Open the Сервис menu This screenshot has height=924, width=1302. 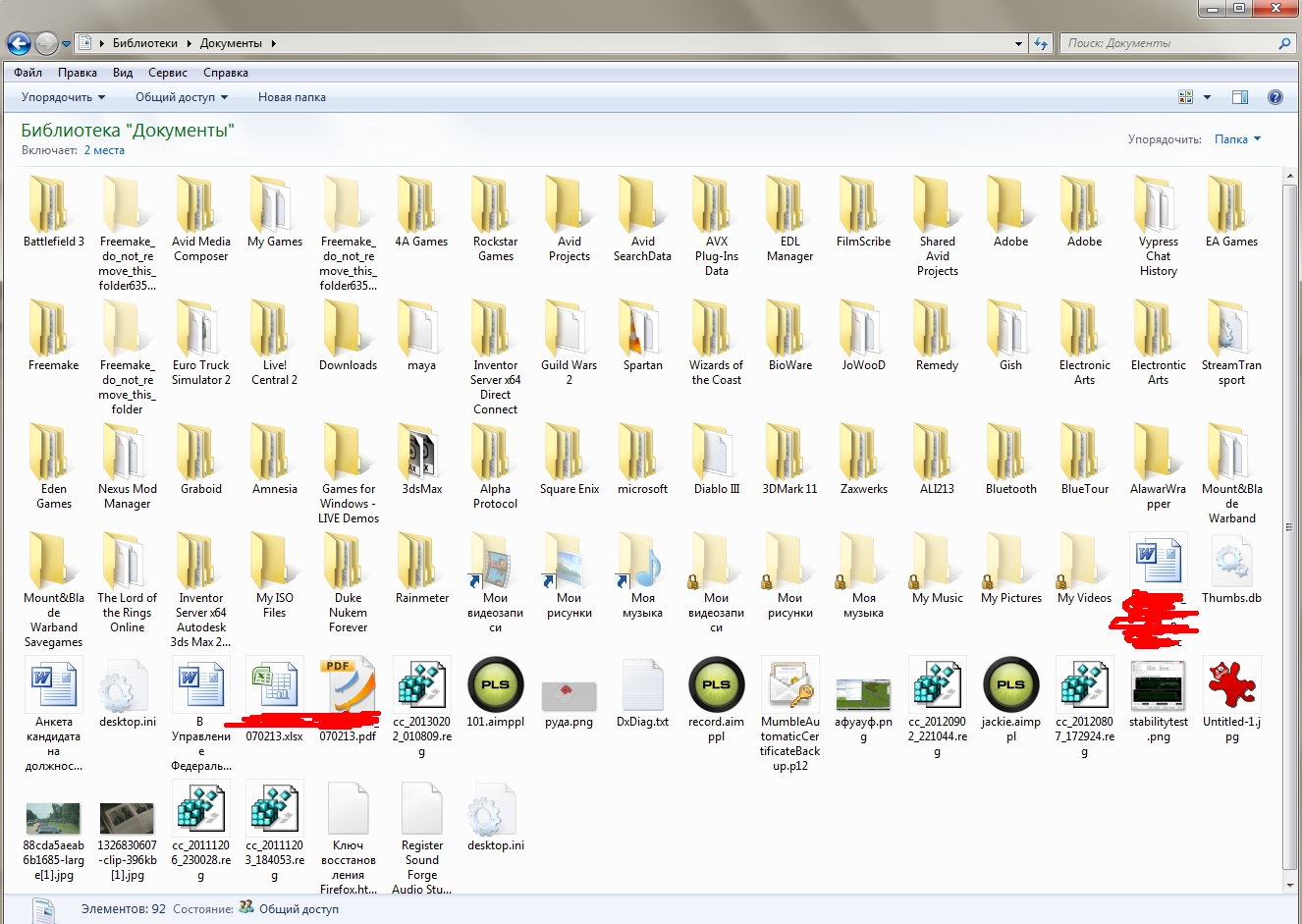[168, 73]
